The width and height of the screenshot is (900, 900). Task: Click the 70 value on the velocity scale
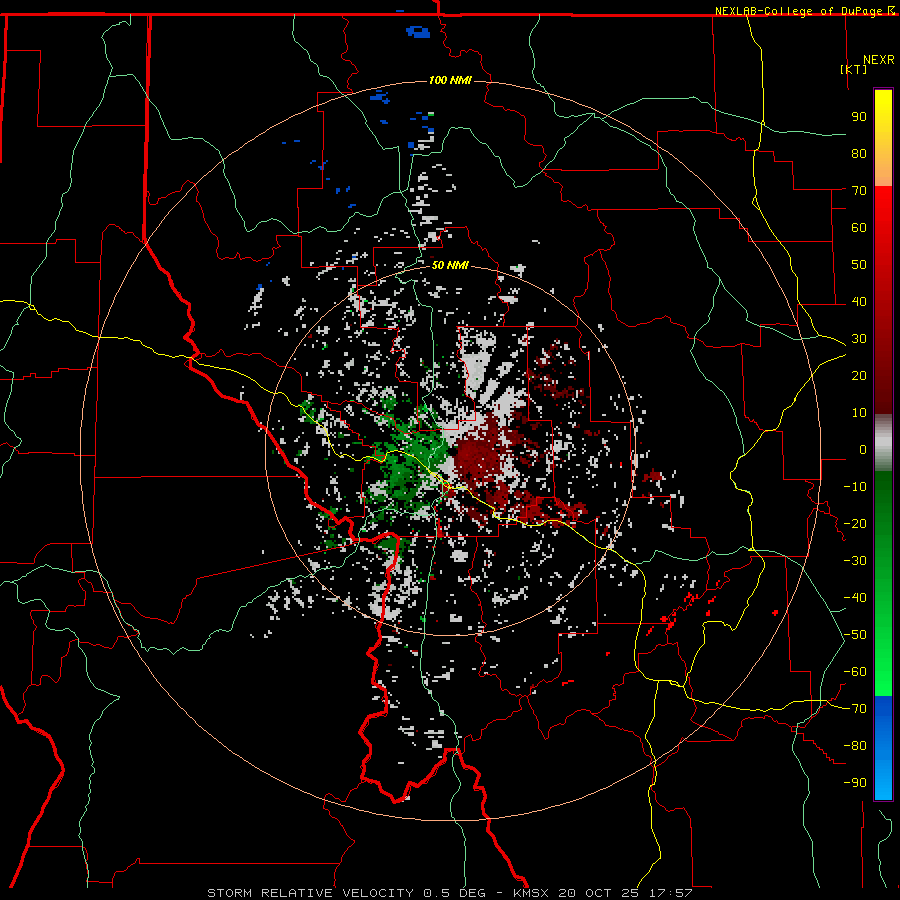pos(859,191)
